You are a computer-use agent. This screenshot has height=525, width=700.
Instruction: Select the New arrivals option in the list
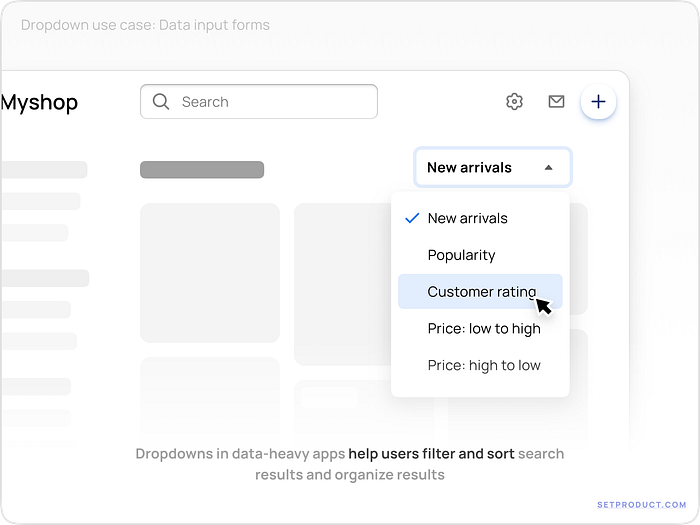pos(467,218)
